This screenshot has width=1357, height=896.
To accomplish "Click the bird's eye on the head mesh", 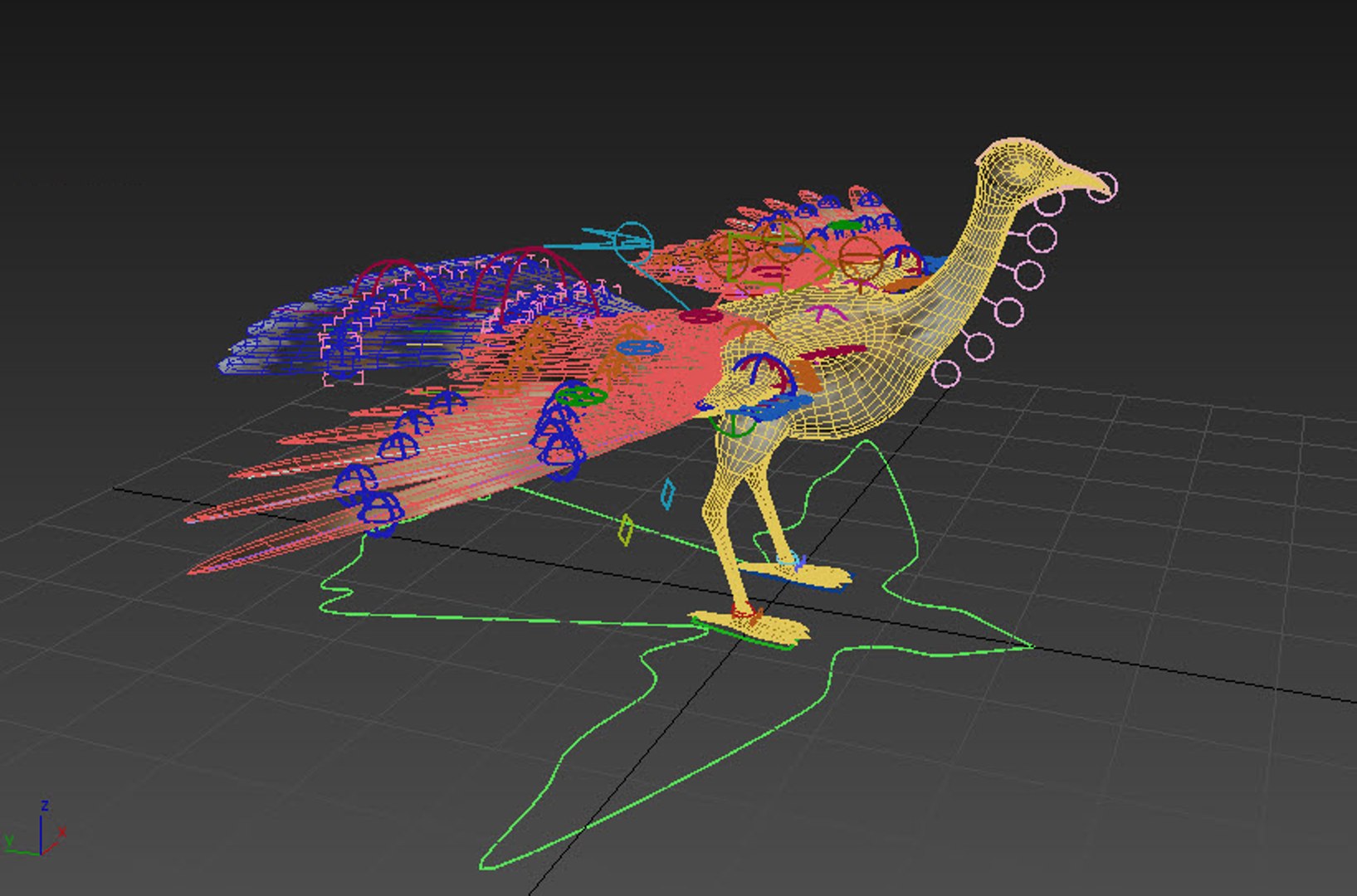I will click(x=1022, y=168).
